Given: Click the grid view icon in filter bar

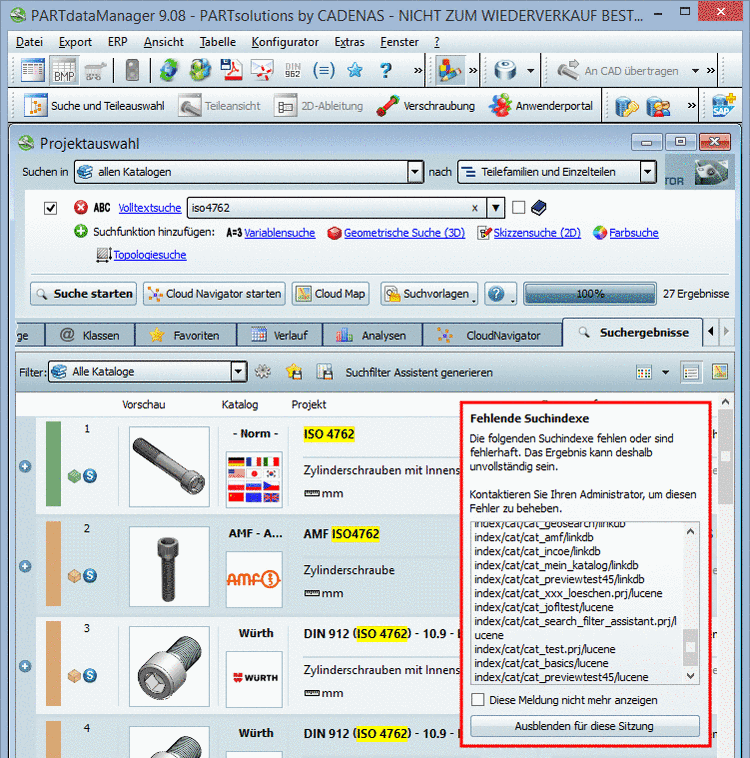Looking at the screenshot, I should click(644, 372).
